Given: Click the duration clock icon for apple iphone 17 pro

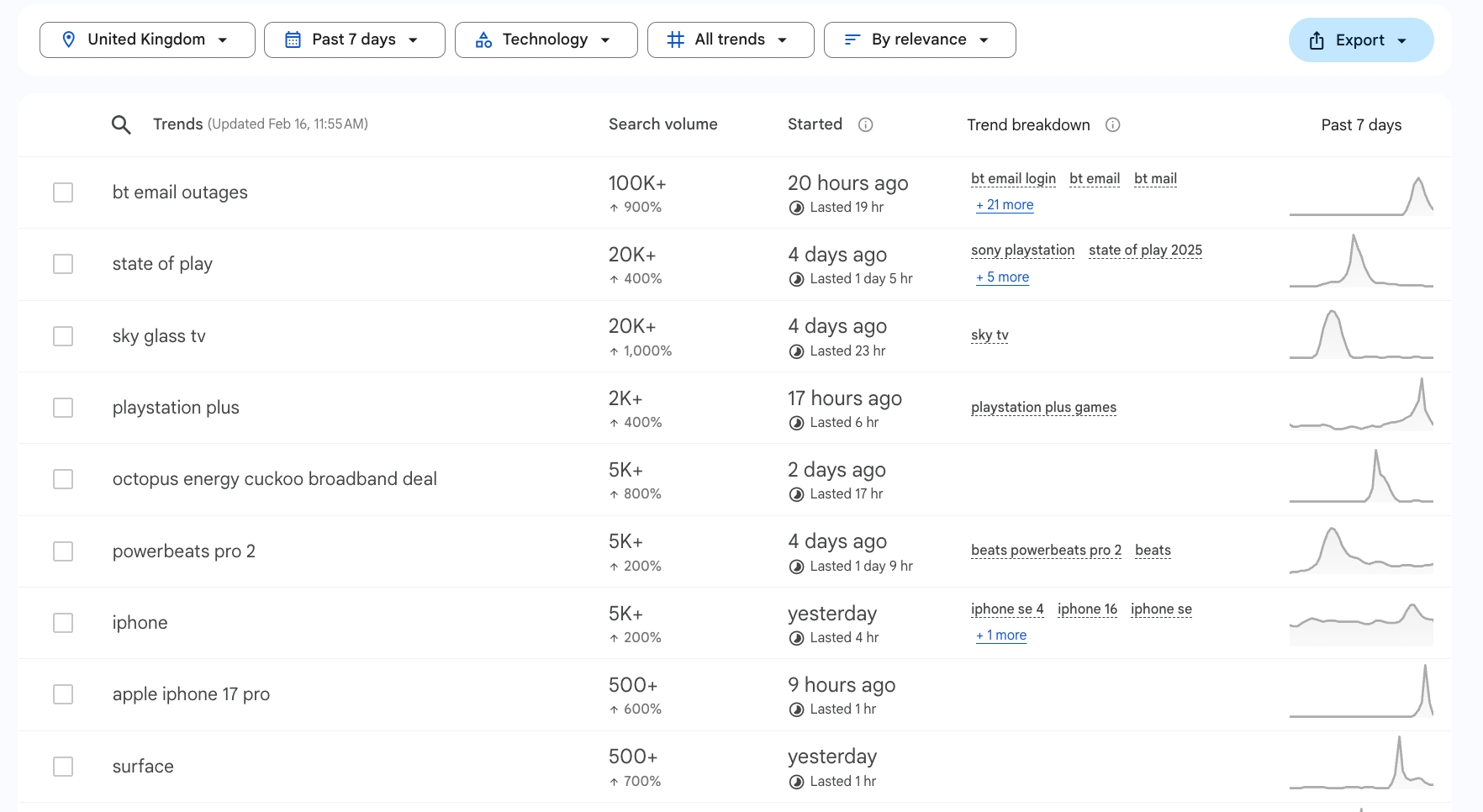Looking at the screenshot, I should [796, 709].
